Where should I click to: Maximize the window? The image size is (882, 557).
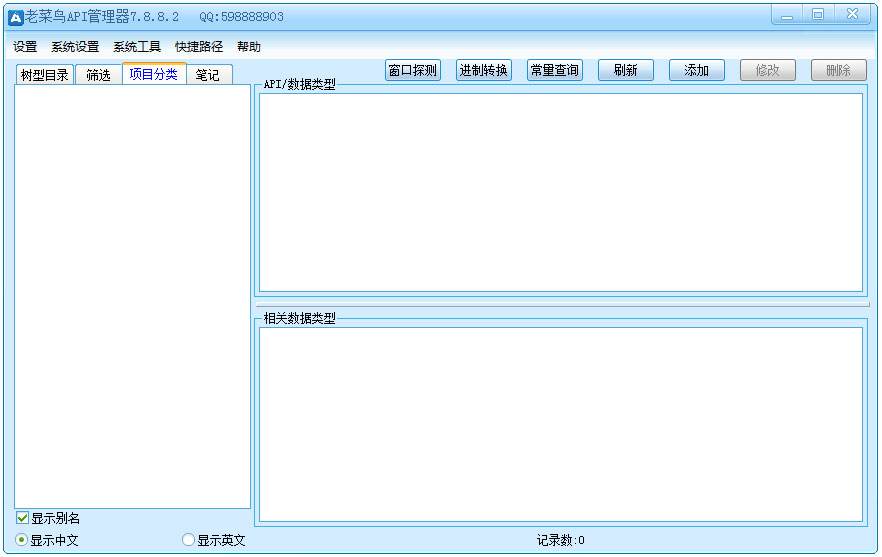pyautogui.click(x=818, y=15)
